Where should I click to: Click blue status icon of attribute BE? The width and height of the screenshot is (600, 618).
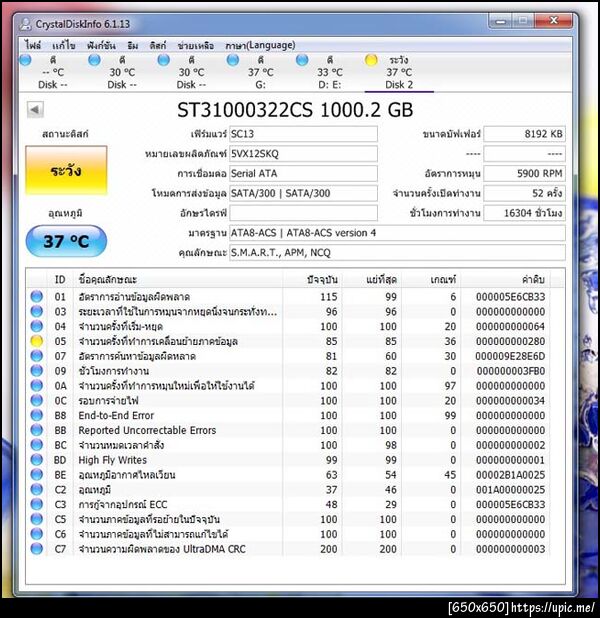[x=37, y=475]
